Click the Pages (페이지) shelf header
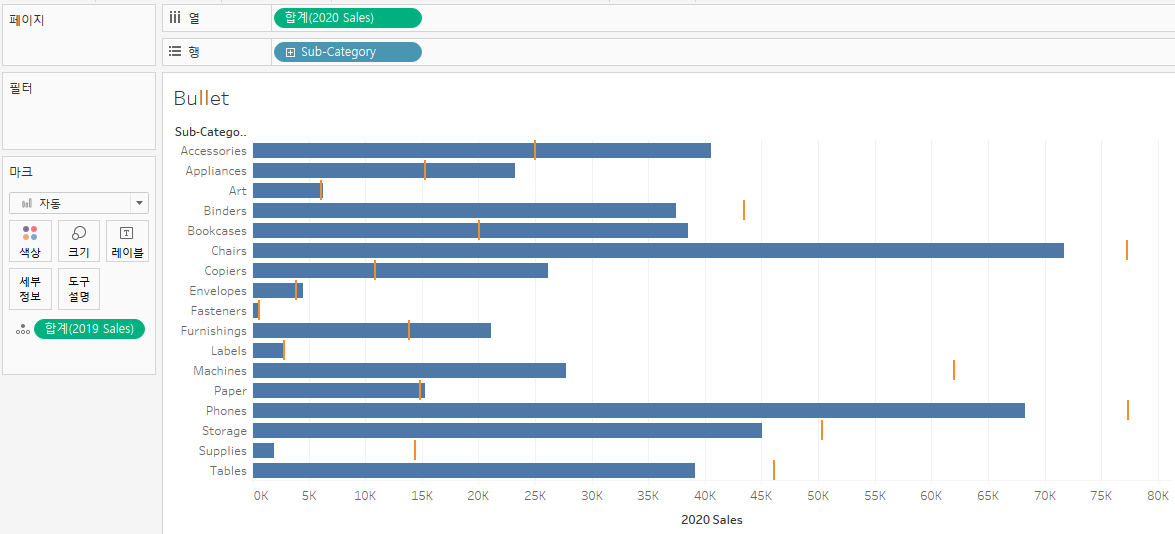This screenshot has width=1175, height=534. (x=26, y=20)
